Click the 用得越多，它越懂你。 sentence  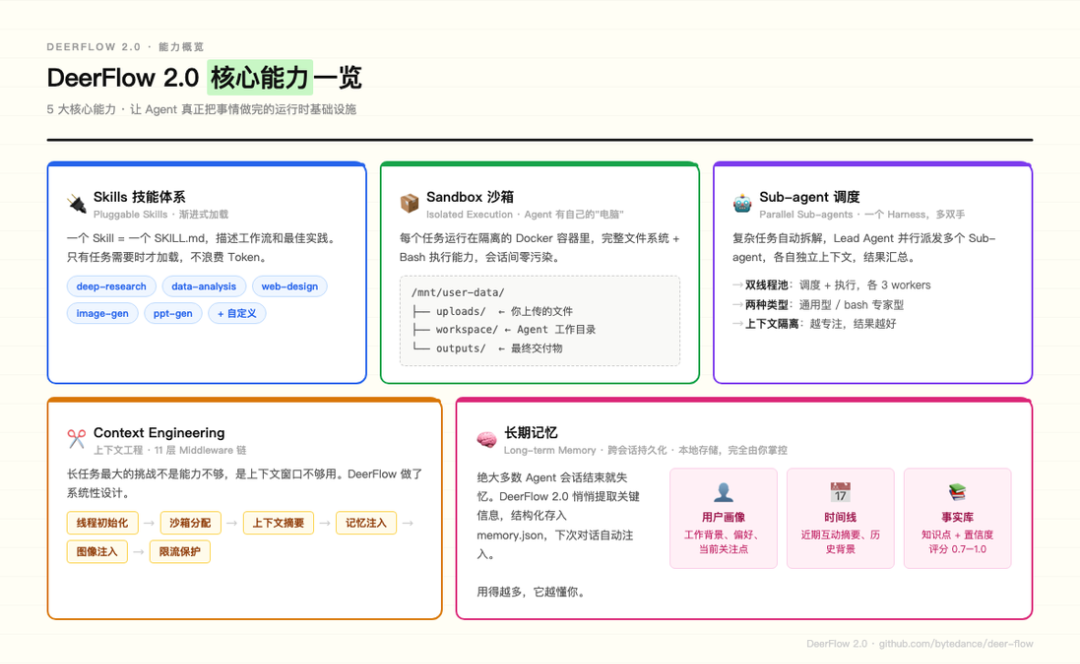[x=531, y=592]
